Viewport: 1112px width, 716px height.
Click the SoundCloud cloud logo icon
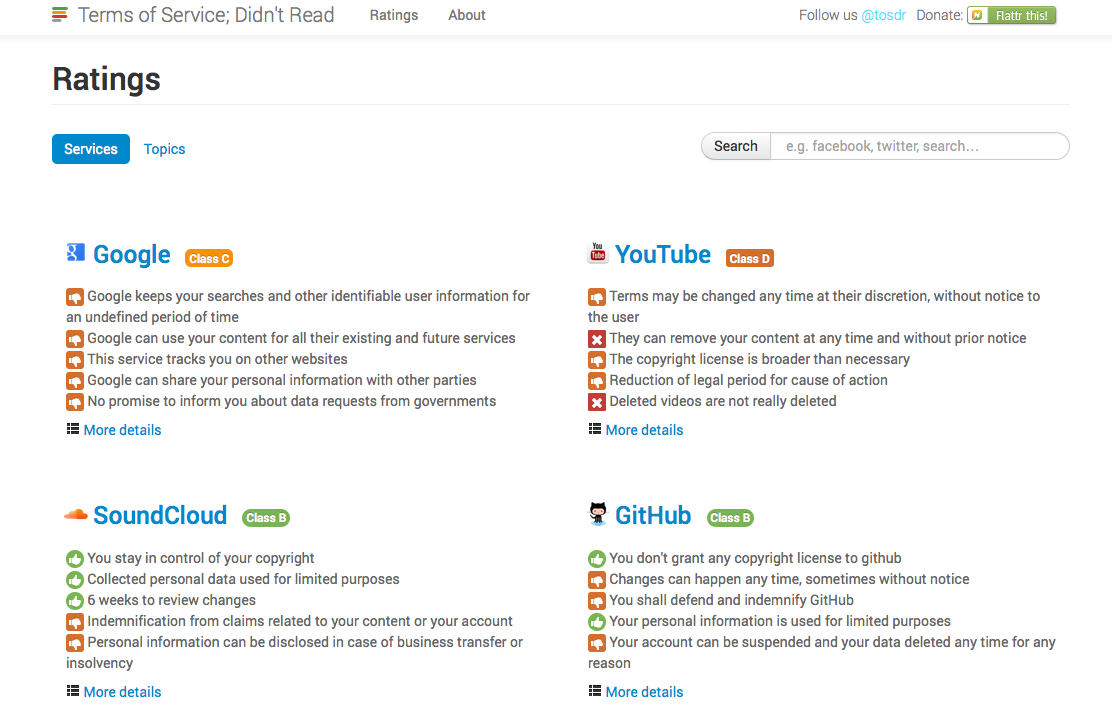(75, 515)
